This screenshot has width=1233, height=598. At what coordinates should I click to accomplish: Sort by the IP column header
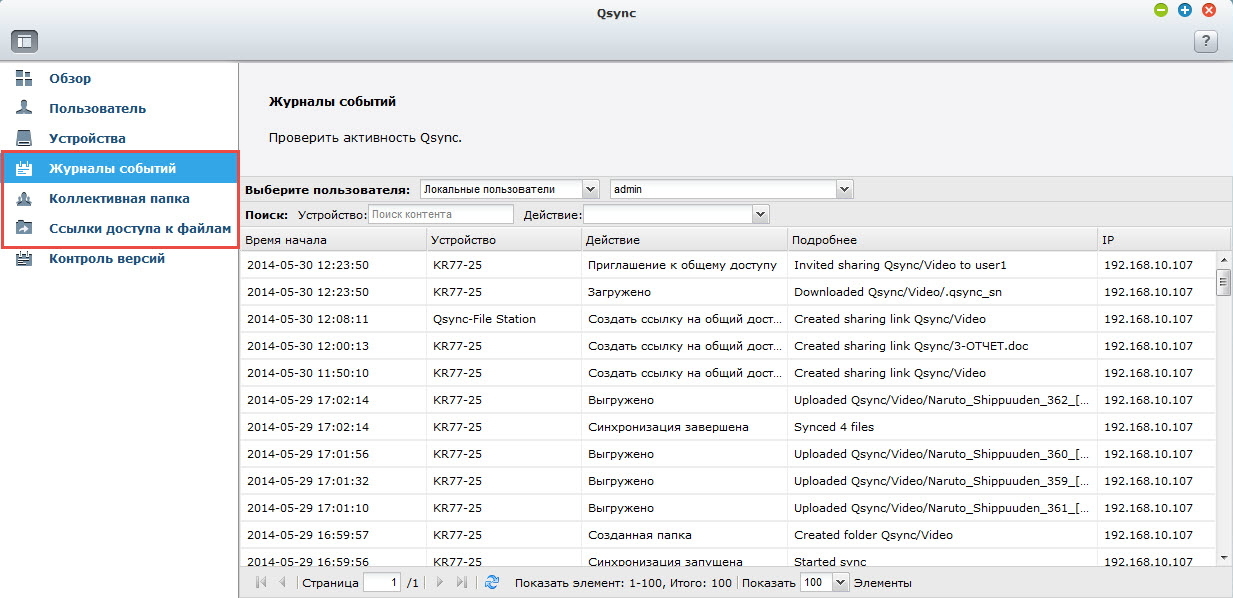click(x=1163, y=240)
